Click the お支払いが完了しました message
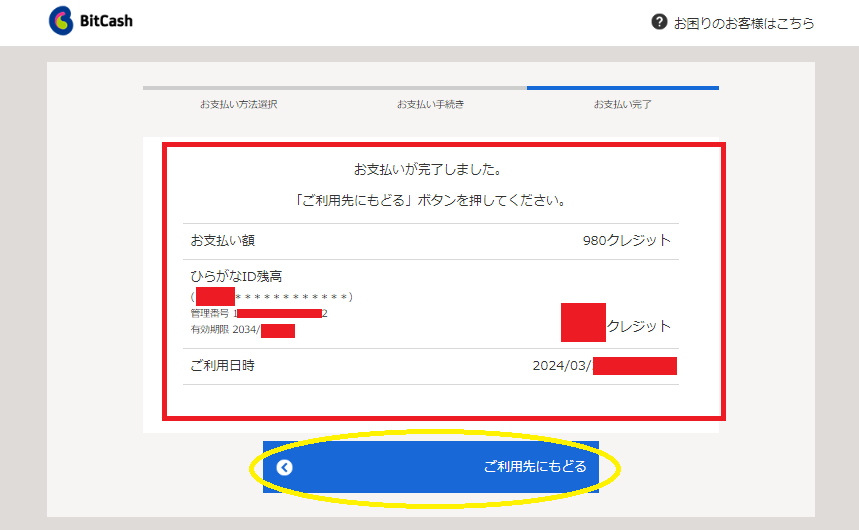This screenshot has height=530, width=859. tap(428, 169)
